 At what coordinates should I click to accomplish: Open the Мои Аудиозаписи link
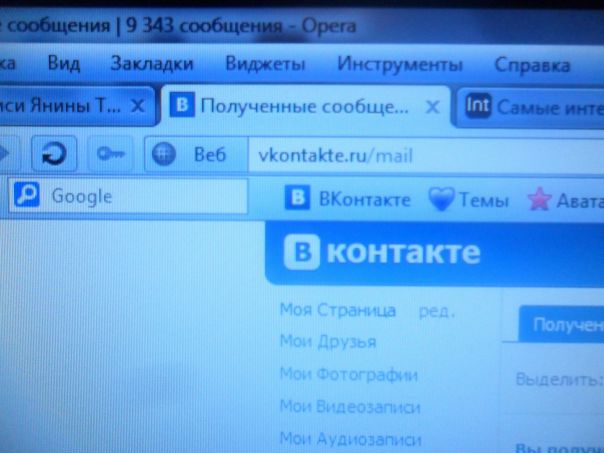pos(351,439)
